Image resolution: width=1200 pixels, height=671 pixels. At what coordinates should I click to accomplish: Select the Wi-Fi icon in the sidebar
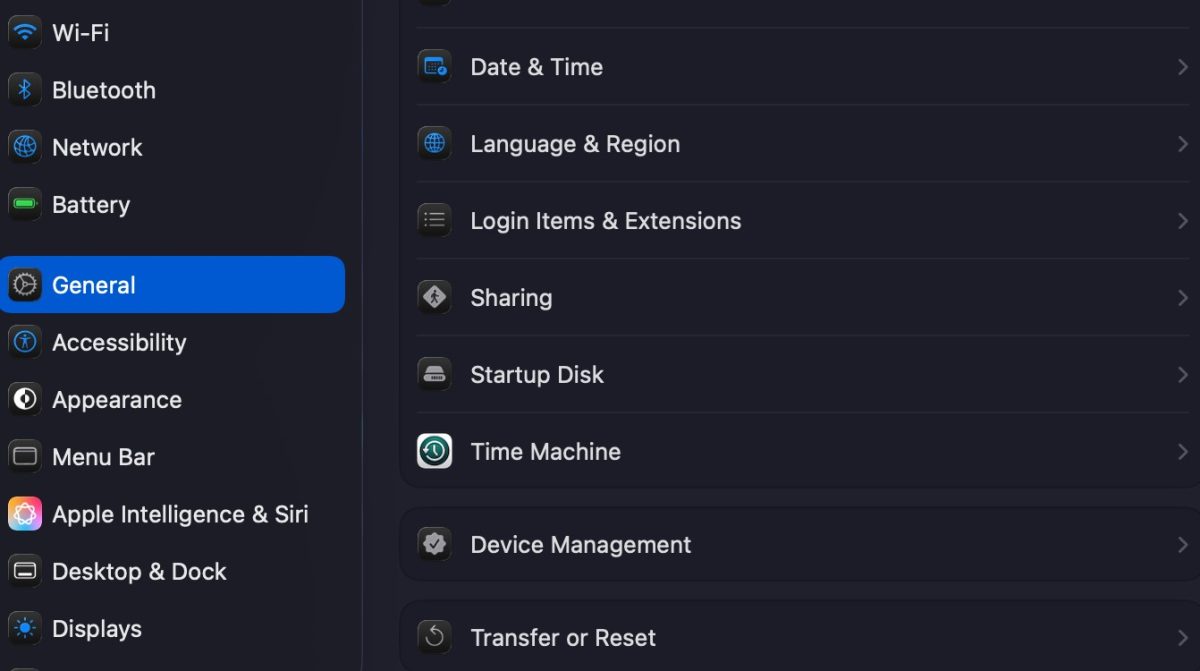[x=24, y=31]
